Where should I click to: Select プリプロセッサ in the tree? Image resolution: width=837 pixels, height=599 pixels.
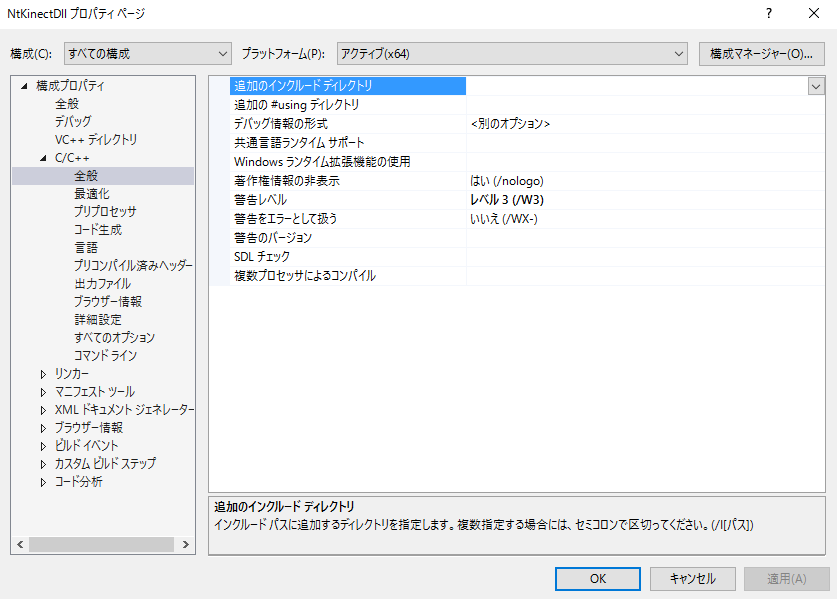(x=105, y=212)
